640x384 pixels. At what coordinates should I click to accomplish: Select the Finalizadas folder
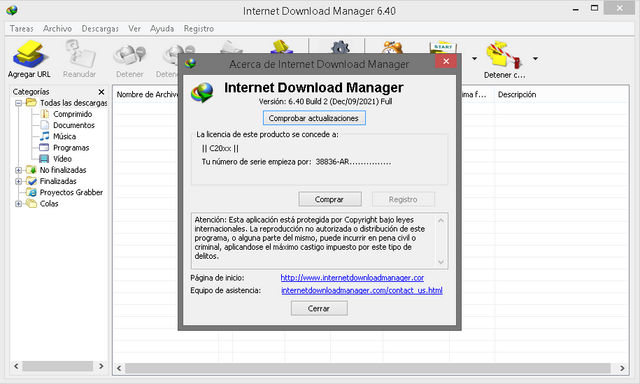click(58, 181)
